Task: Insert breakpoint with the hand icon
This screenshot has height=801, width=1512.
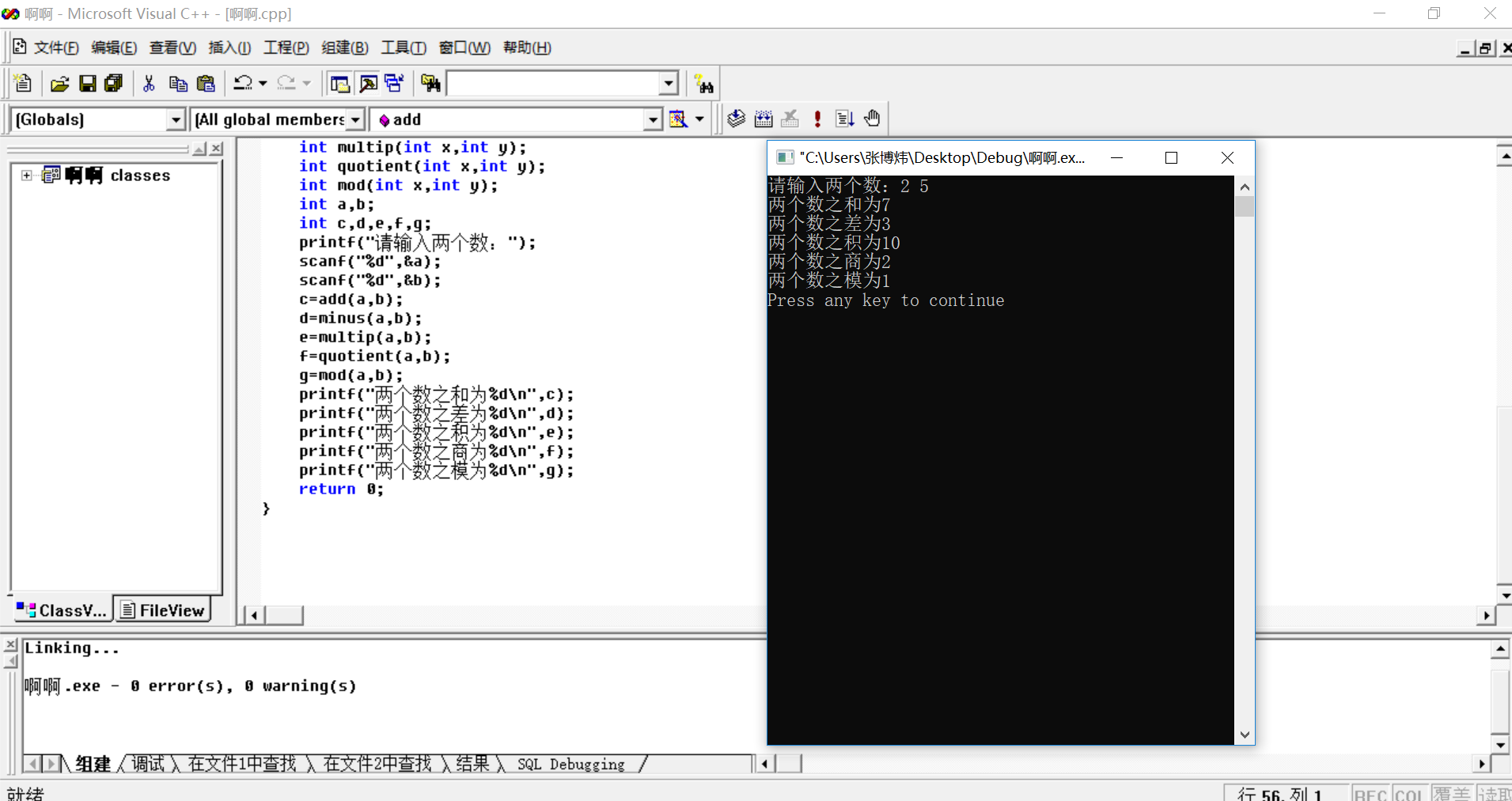Action: pyautogui.click(x=872, y=119)
